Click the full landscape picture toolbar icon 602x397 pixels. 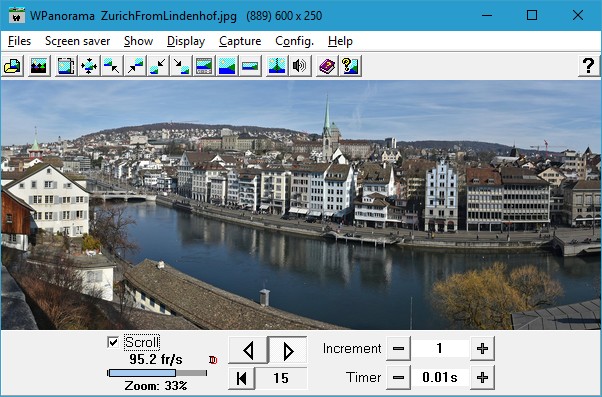click(x=227, y=66)
